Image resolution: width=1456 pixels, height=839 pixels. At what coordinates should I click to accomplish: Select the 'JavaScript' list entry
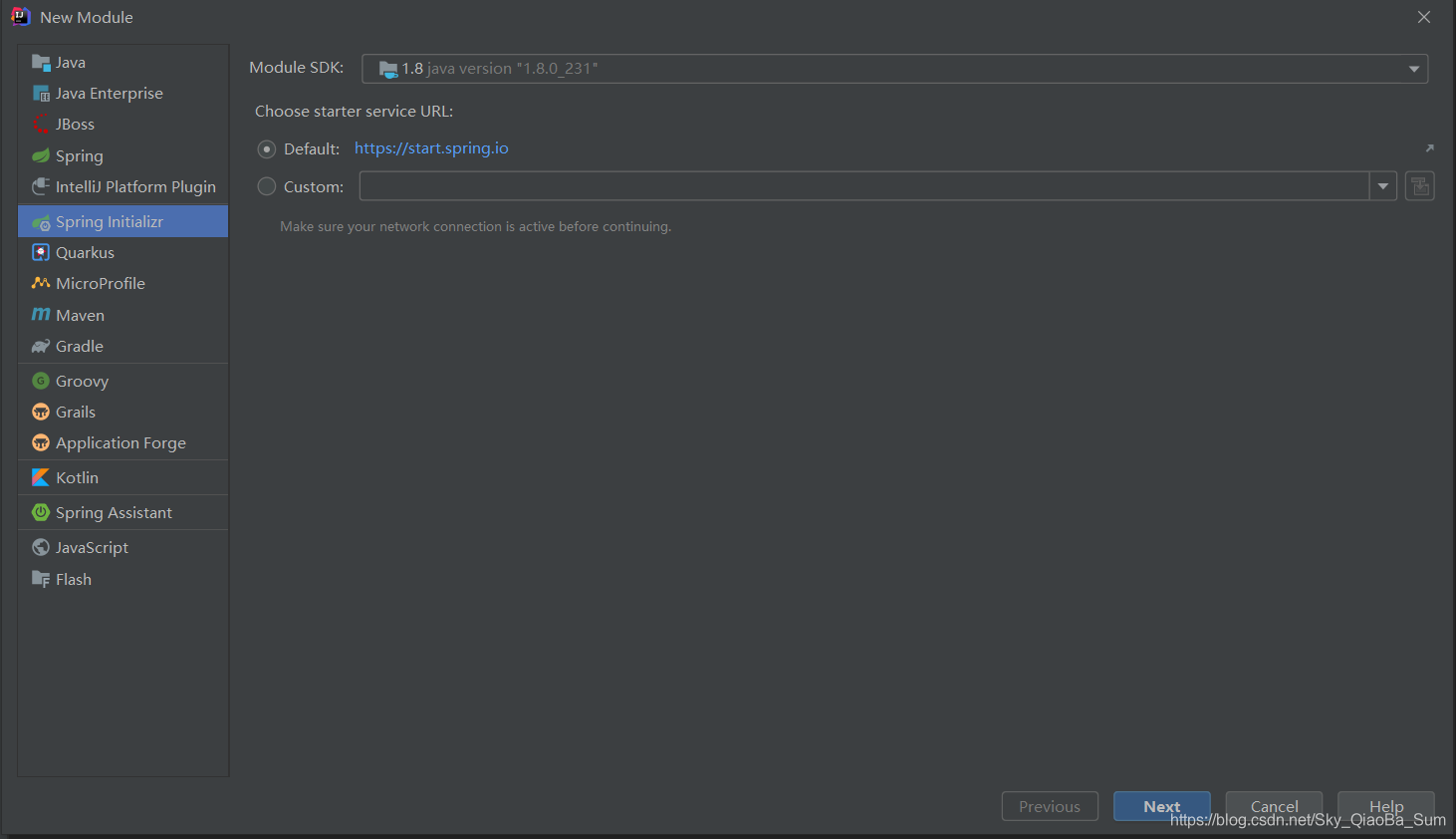123,548
